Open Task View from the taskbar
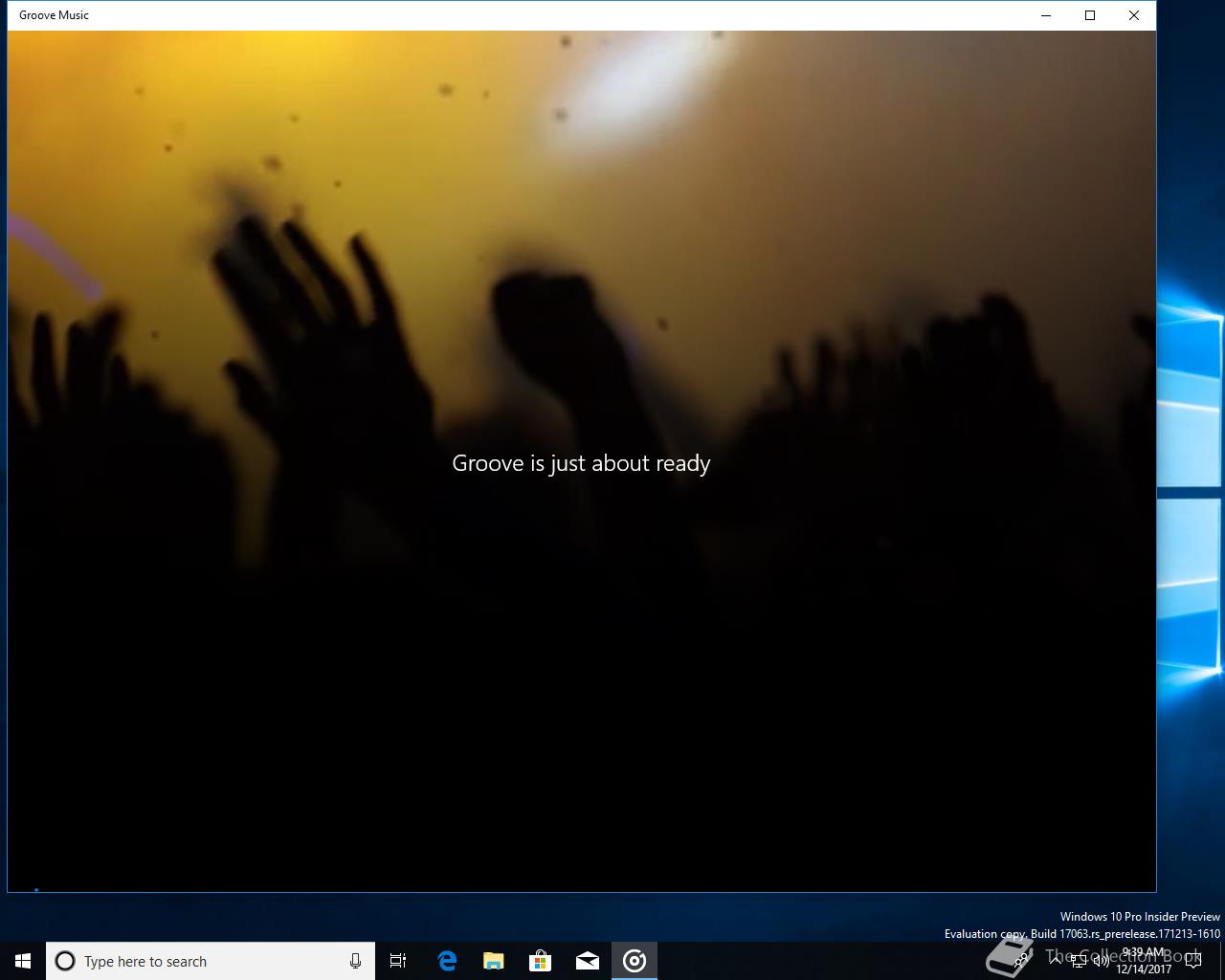 (x=398, y=961)
